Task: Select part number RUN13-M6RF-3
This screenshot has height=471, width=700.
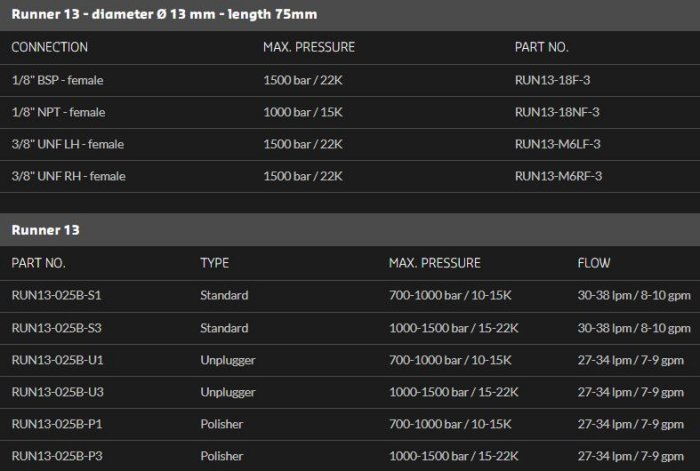Action: 563,176
